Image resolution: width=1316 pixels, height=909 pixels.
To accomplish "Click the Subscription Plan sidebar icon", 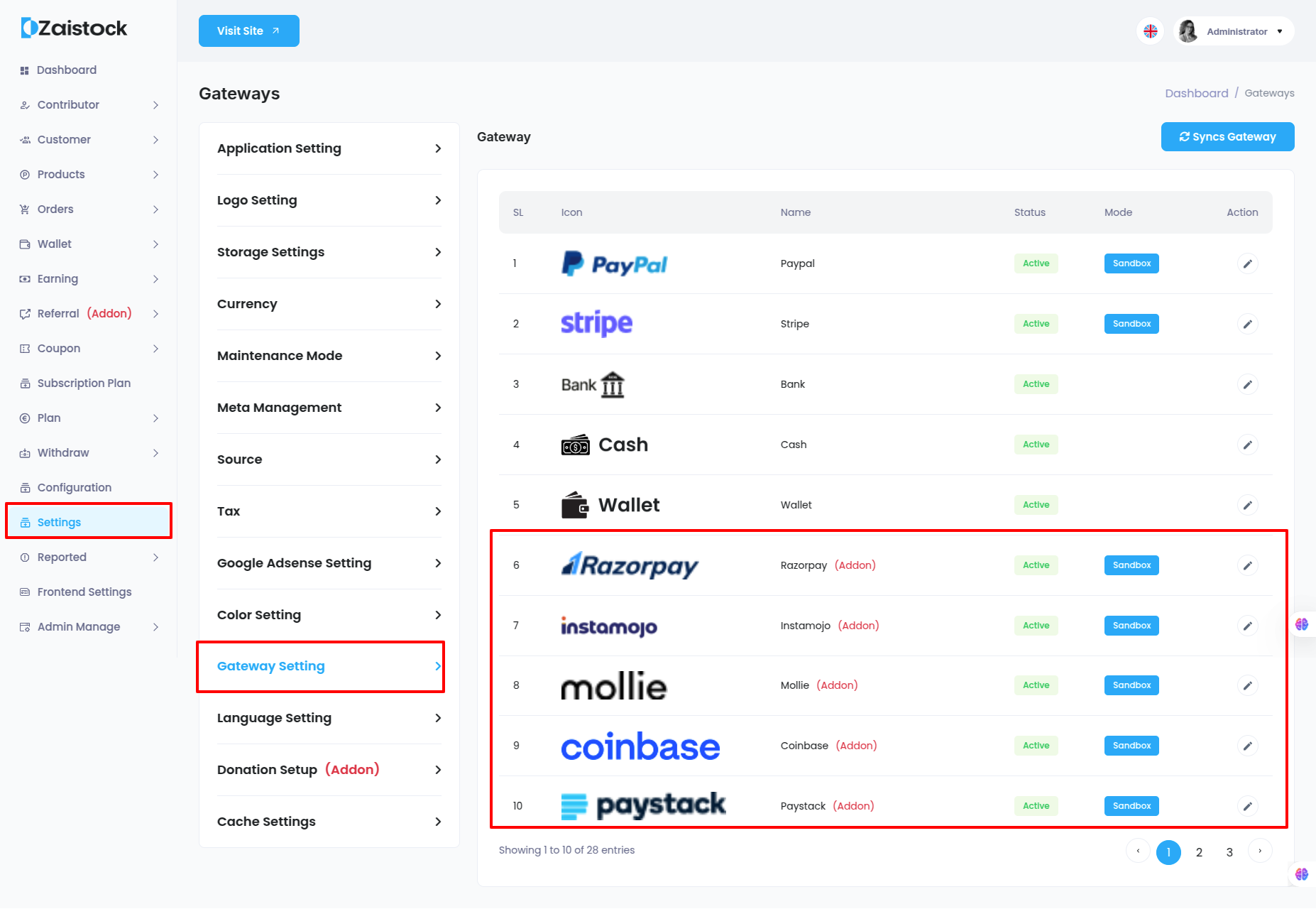I will click(x=25, y=383).
